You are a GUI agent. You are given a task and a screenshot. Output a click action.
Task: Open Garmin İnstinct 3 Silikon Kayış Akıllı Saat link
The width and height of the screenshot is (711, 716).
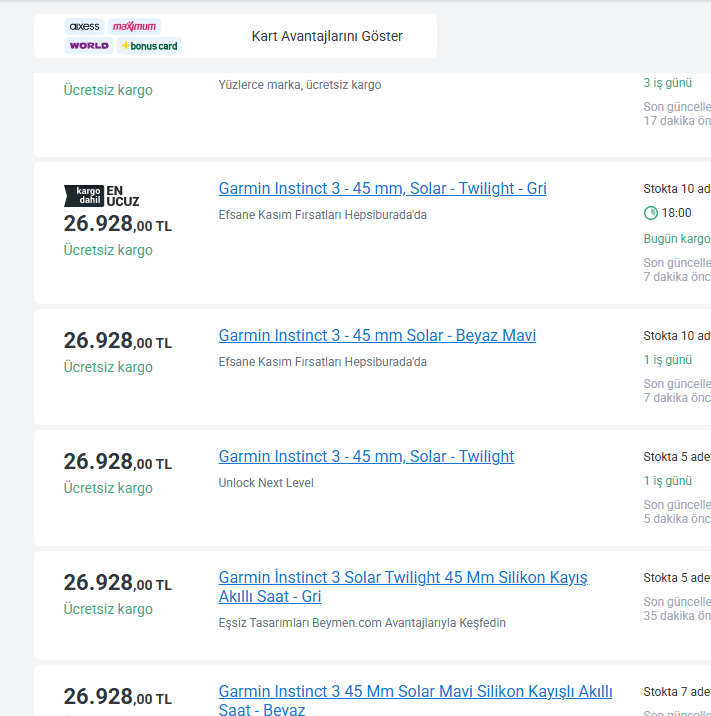pyautogui.click(x=403, y=587)
